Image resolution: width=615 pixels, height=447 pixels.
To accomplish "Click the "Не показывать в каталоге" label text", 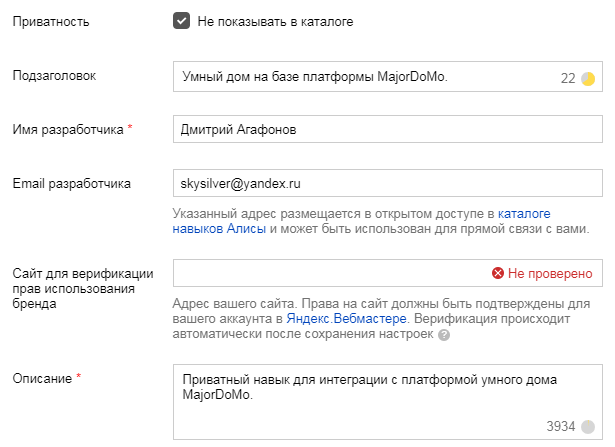I will tap(275, 21).
